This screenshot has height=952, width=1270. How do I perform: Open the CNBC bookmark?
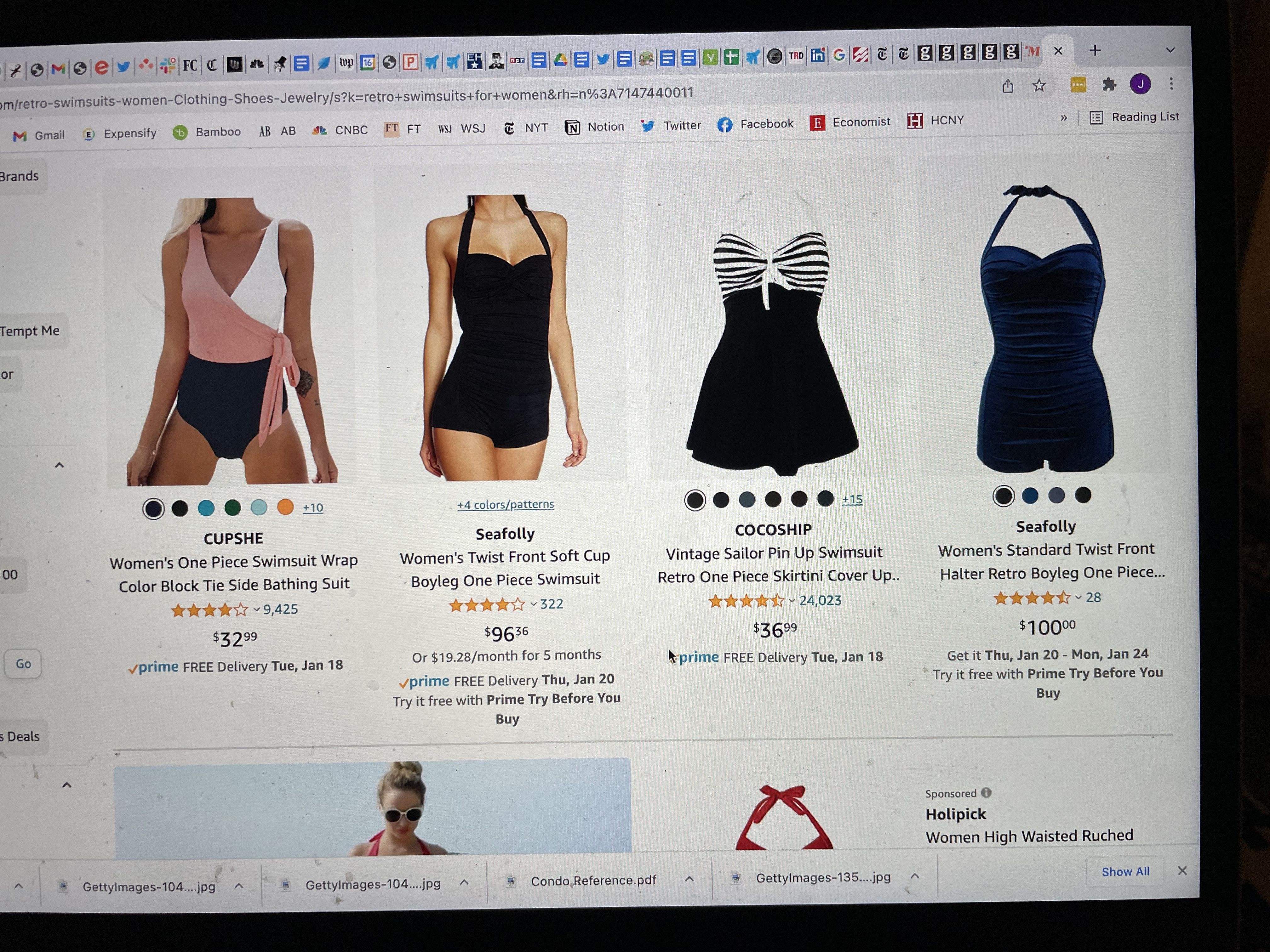coord(340,130)
